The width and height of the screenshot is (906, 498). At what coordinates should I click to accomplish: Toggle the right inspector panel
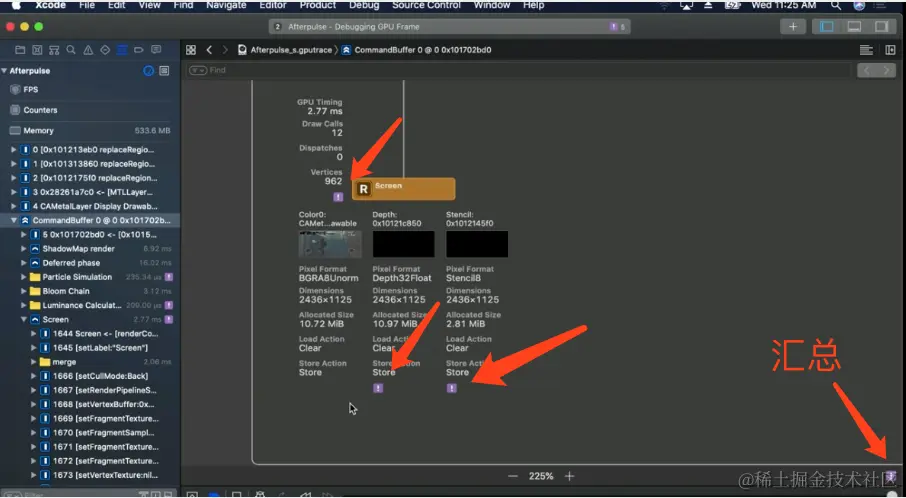tap(881, 27)
